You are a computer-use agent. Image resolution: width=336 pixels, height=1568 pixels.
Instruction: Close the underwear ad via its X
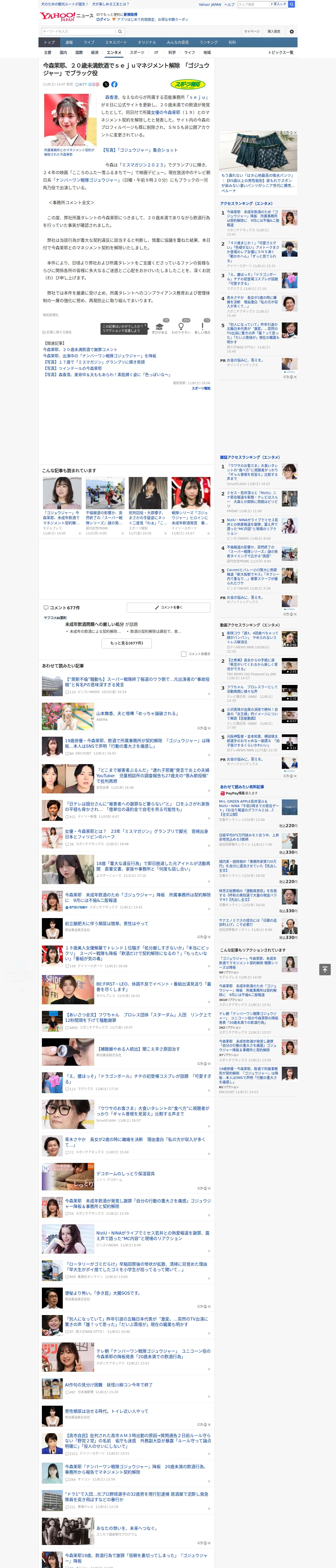295,133
